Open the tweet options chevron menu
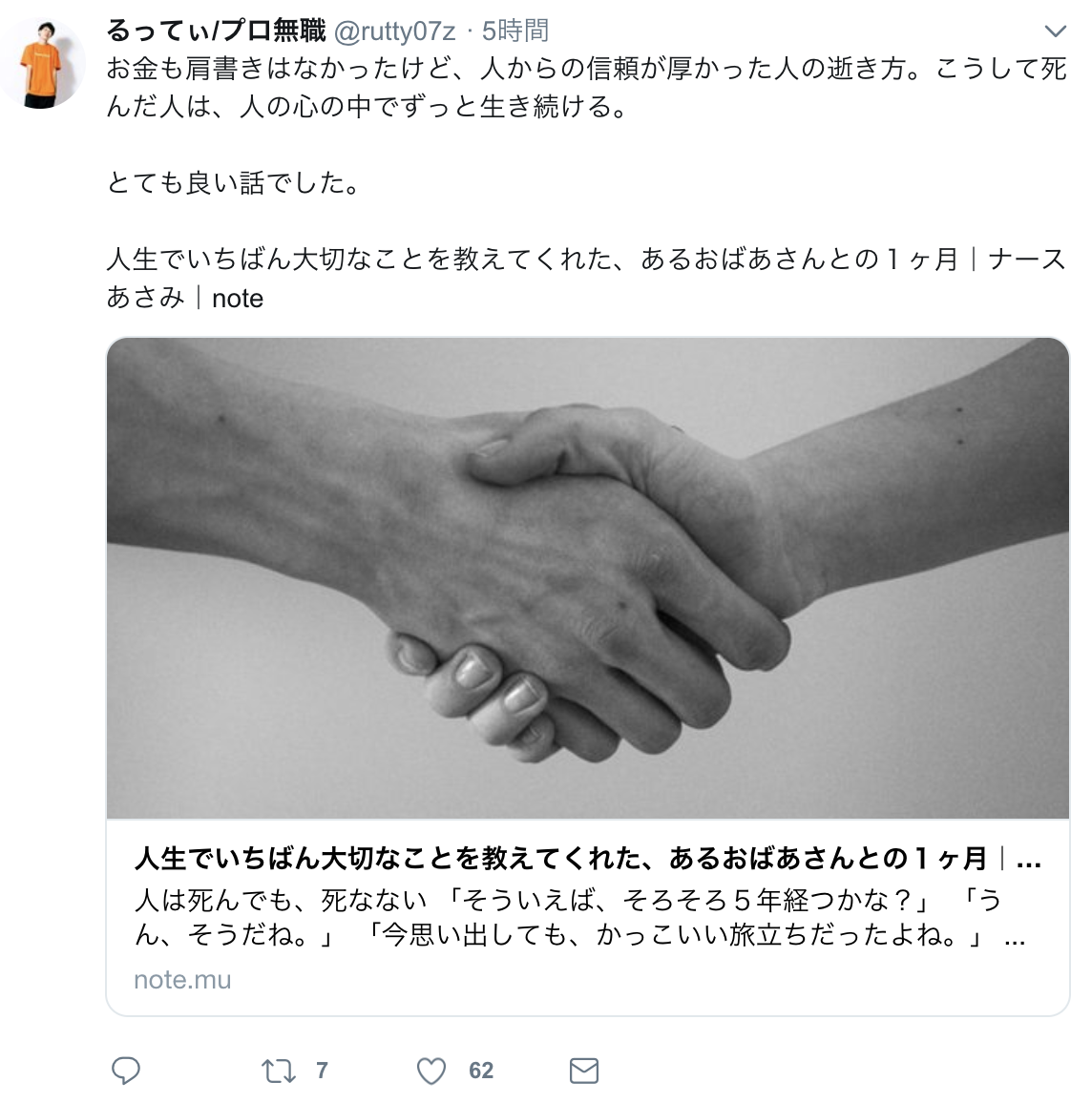The image size is (1092, 1103). (1056, 31)
